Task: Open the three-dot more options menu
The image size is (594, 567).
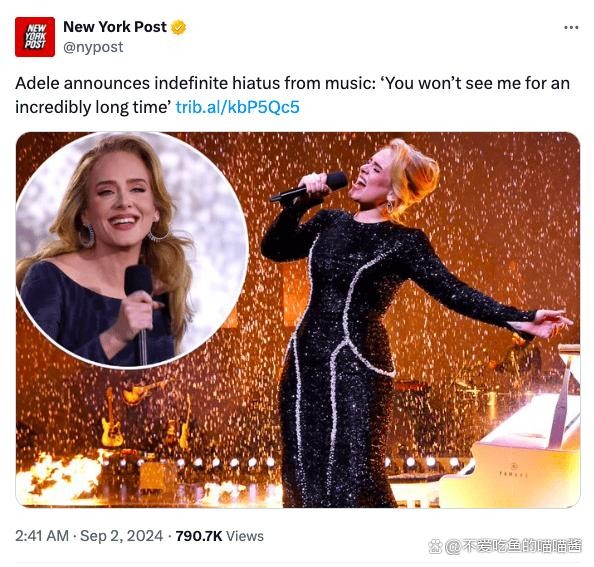Action: pyautogui.click(x=571, y=27)
